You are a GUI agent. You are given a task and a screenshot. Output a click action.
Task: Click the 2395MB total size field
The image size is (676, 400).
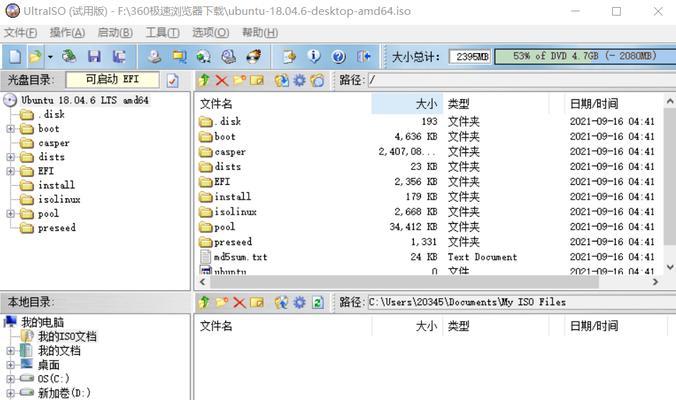[x=470, y=57]
